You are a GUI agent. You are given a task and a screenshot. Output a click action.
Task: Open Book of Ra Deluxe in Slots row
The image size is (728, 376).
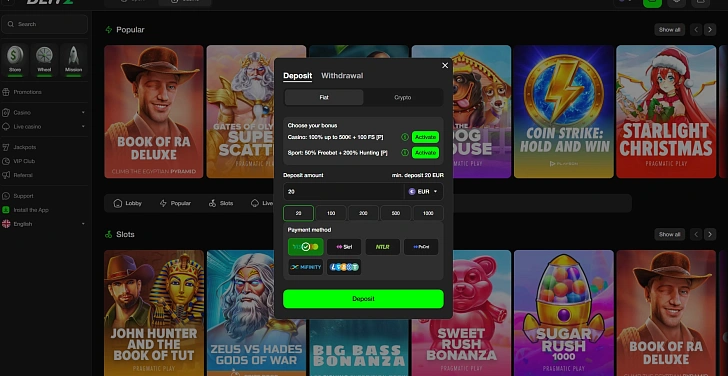click(666, 313)
